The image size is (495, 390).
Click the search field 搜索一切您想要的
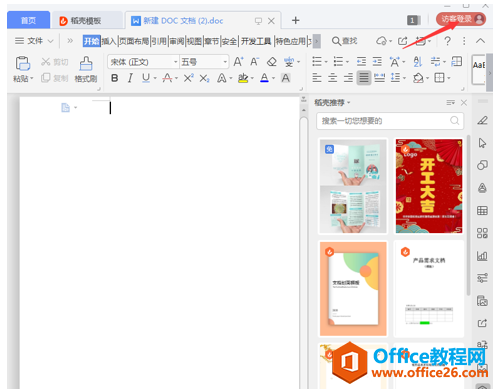point(390,121)
